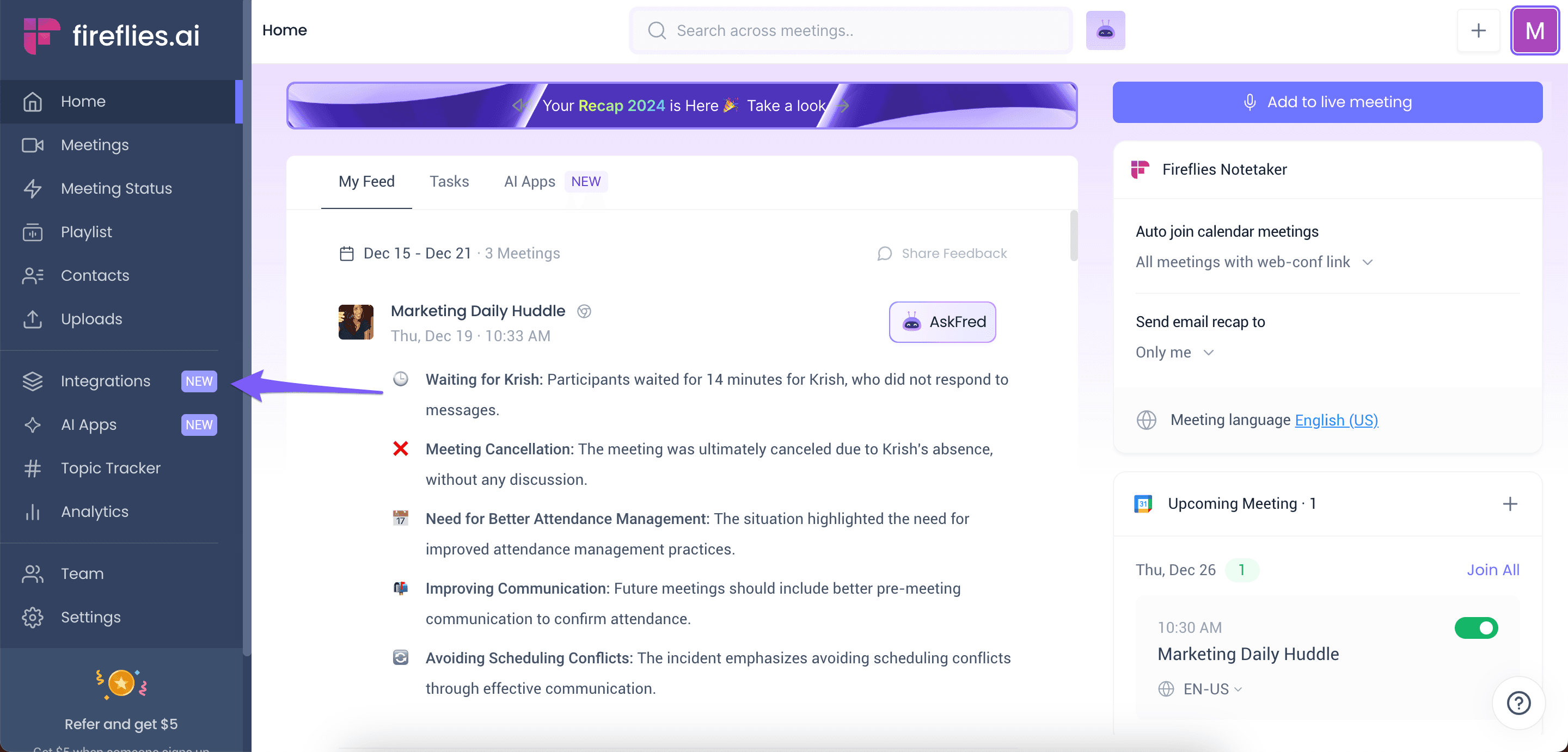Click the search magnifier icon

[656, 30]
